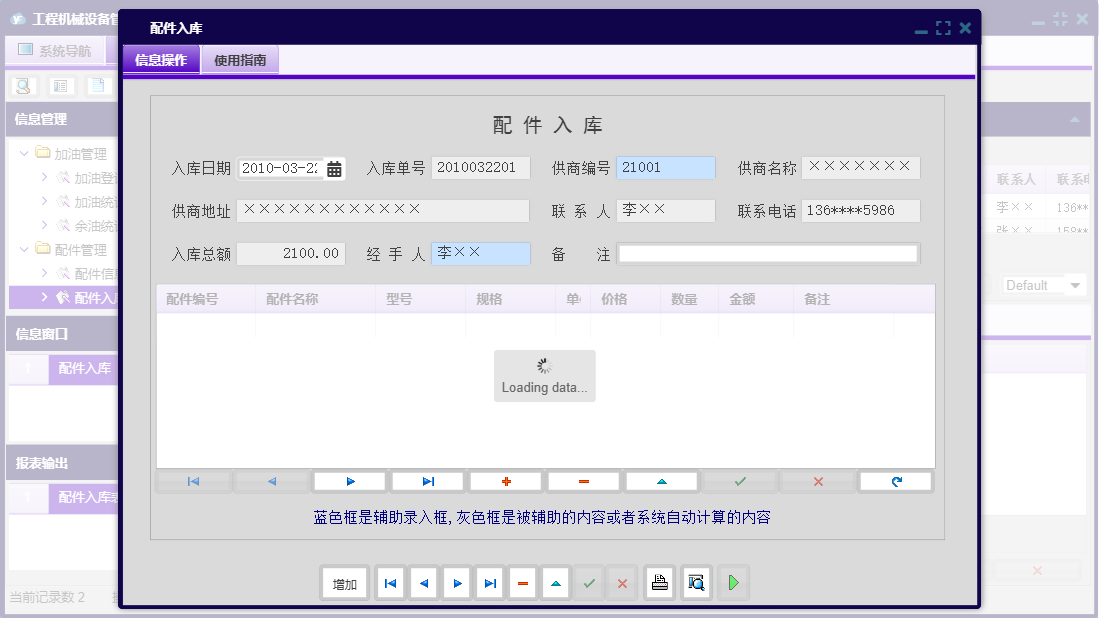
Task: Click the green confirm checkmark in grid navigator
Action: click(739, 481)
